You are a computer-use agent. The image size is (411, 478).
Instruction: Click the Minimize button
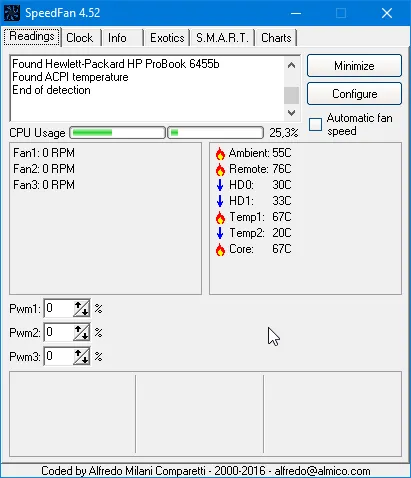[354, 66]
